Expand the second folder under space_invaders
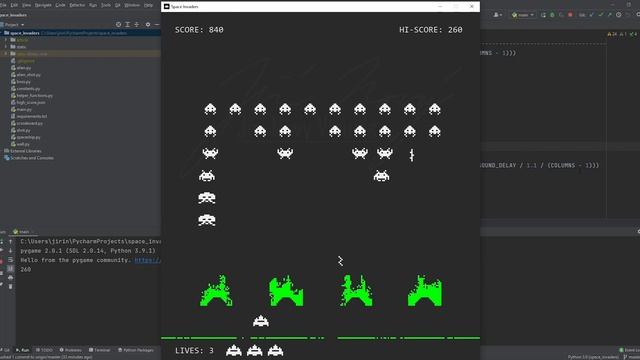640x360 pixels. pyautogui.click(x=6, y=47)
